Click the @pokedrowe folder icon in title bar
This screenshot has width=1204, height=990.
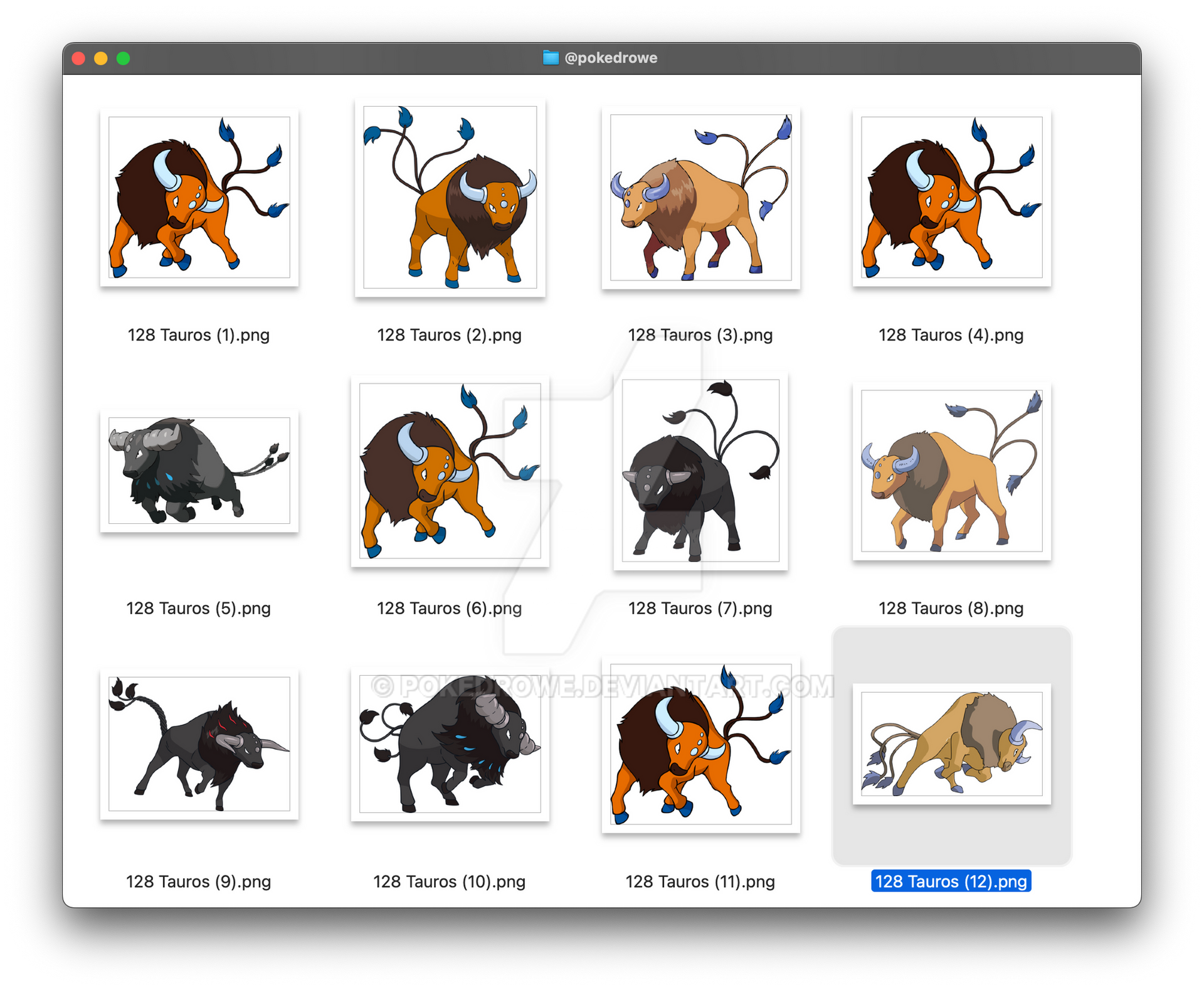pos(551,58)
